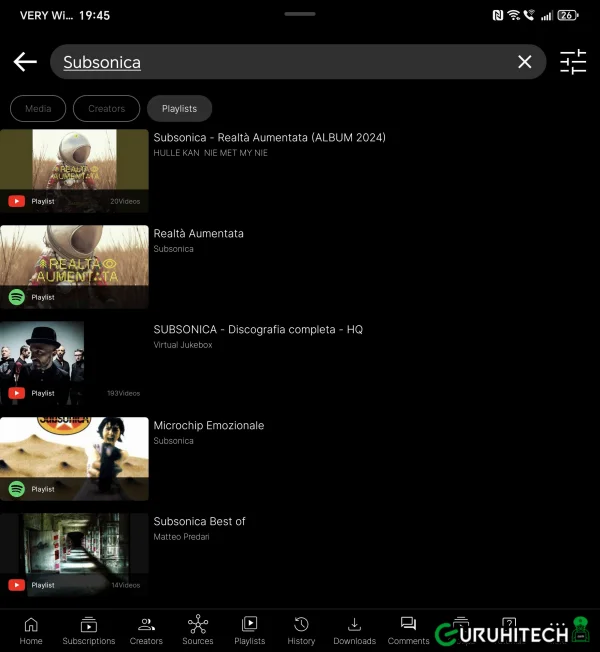Go to the Home tab

pos(31,630)
